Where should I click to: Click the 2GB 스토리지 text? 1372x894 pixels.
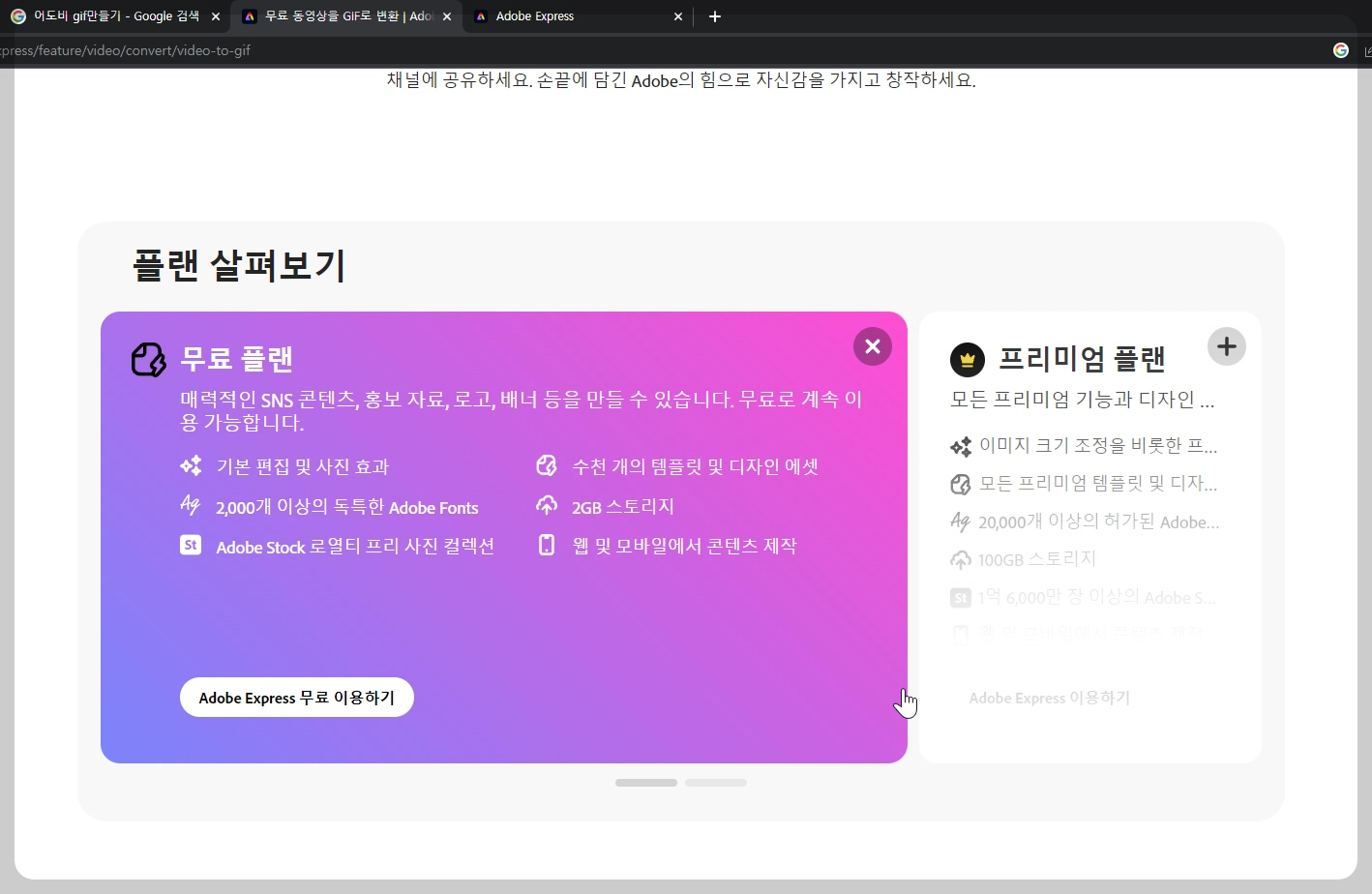(x=623, y=507)
